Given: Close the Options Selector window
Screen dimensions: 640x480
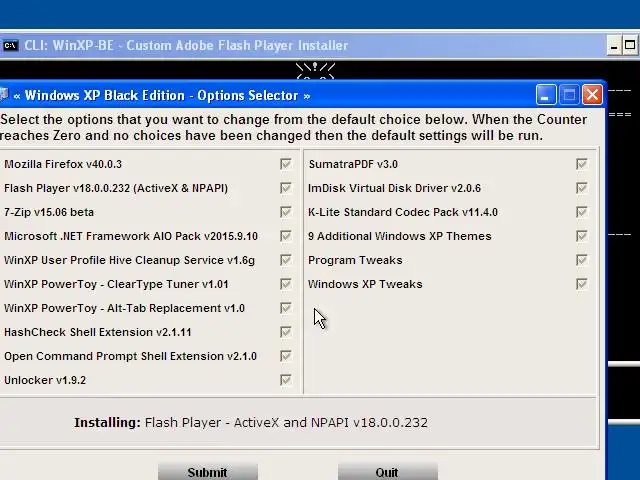Looking at the screenshot, I should click(592, 95).
